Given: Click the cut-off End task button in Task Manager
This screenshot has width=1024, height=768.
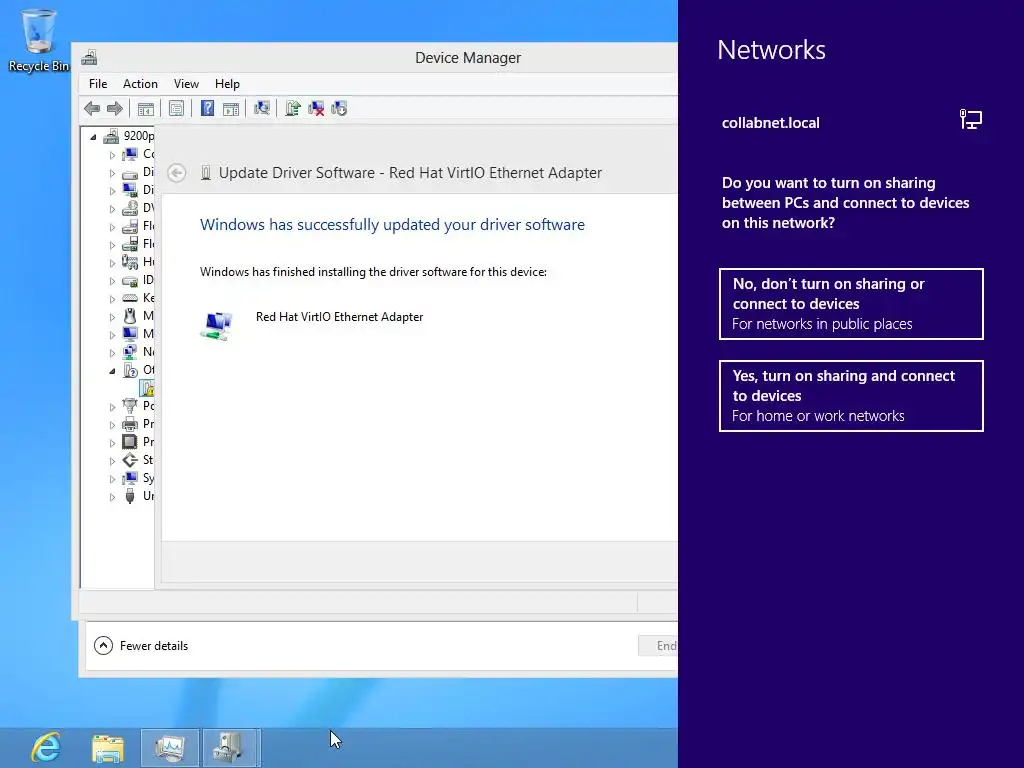Looking at the screenshot, I should click(x=658, y=646).
